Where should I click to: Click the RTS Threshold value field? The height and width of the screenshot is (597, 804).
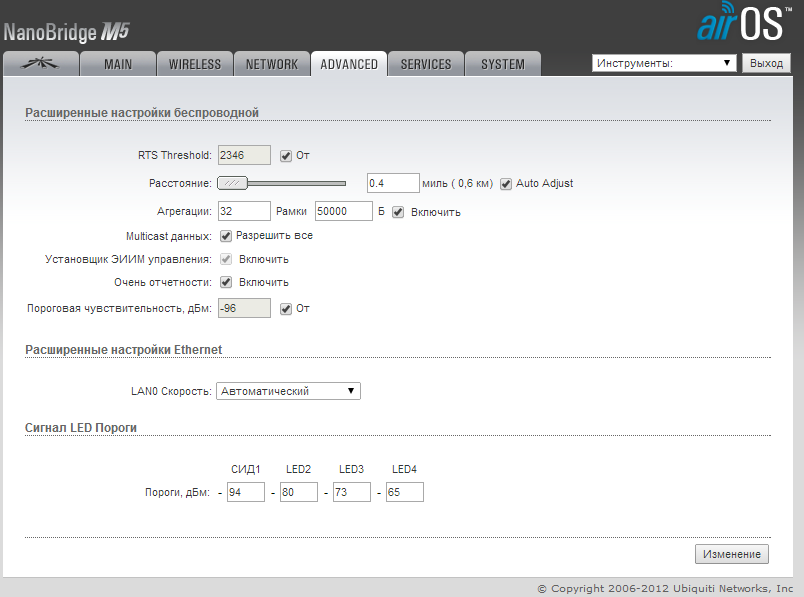(244, 155)
